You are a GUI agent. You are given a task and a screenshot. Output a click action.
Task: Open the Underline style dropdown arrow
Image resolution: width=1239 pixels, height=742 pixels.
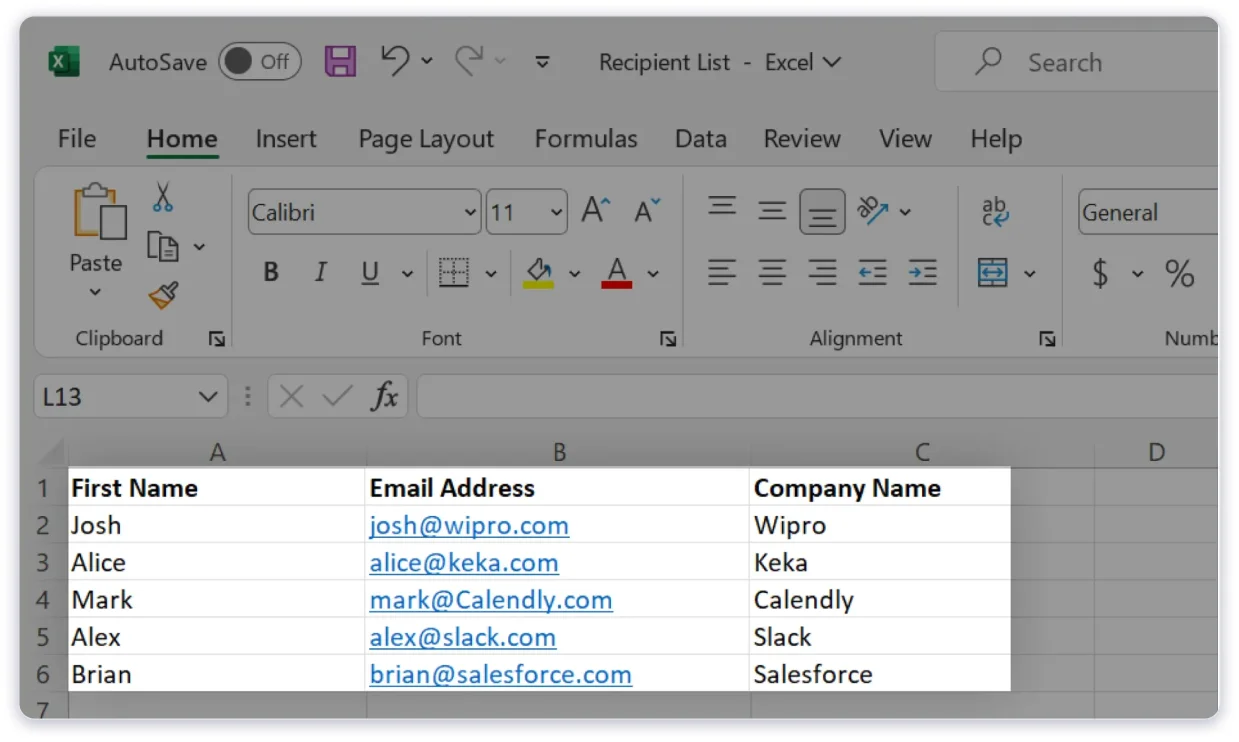(x=407, y=273)
